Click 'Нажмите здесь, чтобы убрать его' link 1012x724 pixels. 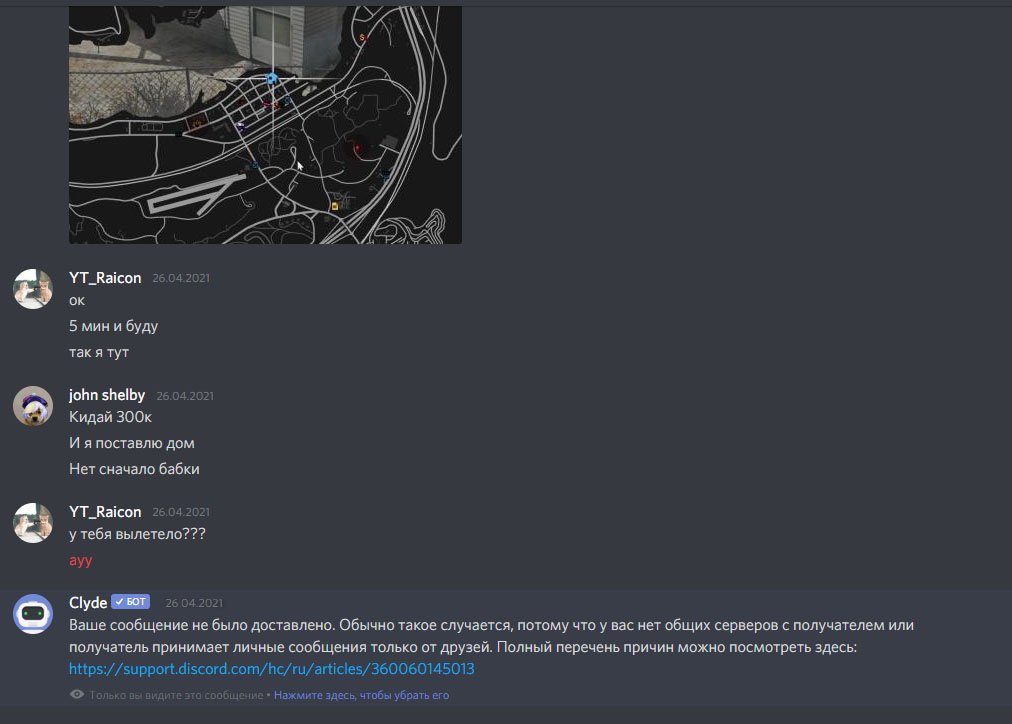click(x=361, y=695)
